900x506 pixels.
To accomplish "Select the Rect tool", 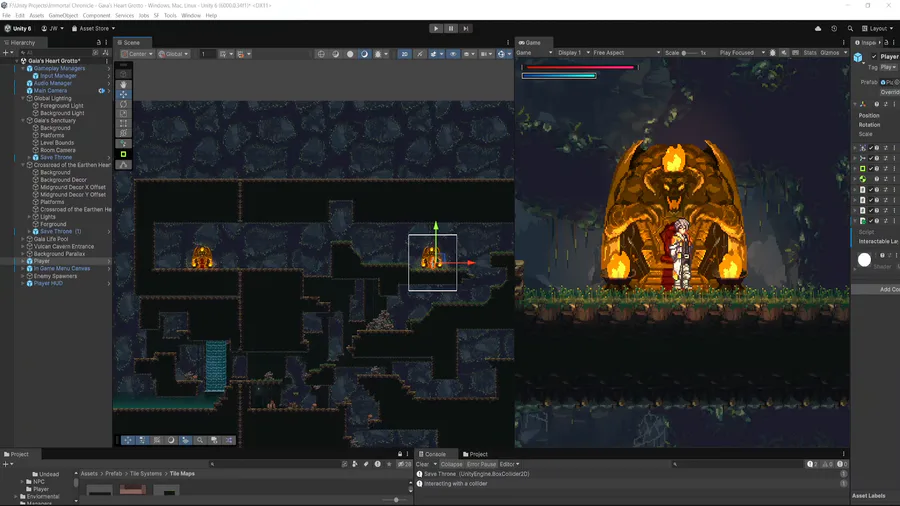I will point(123,123).
